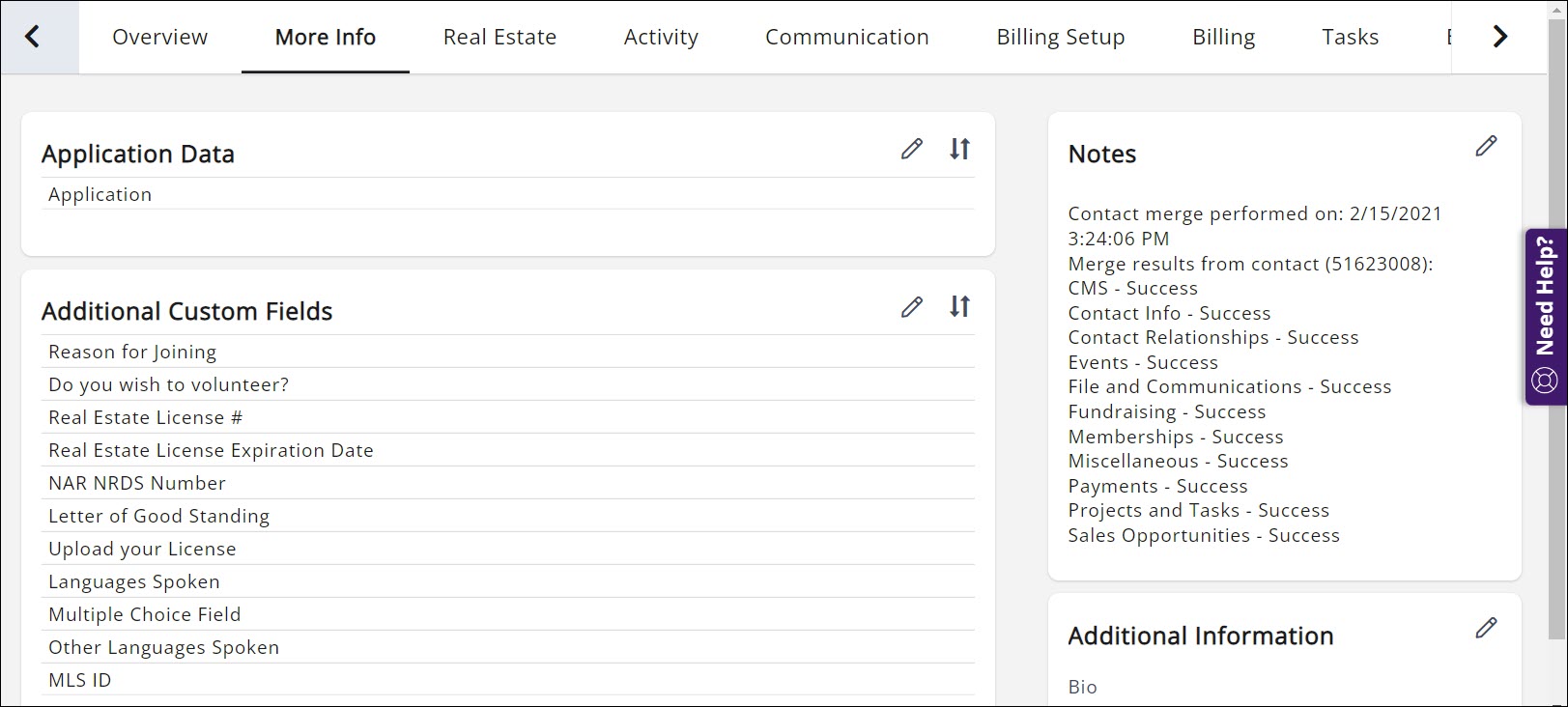Open the Need Help? side widget
The image size is (1568, 707).
coord(1545,316)
